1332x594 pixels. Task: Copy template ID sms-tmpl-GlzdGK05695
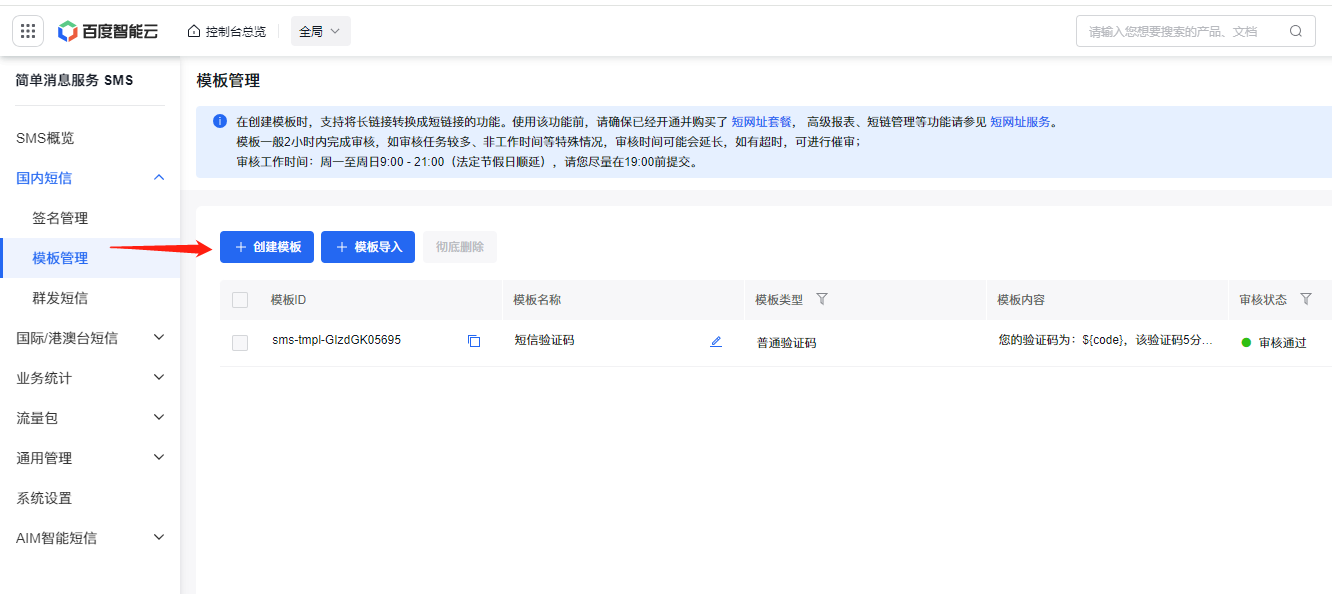pos(474,341)
